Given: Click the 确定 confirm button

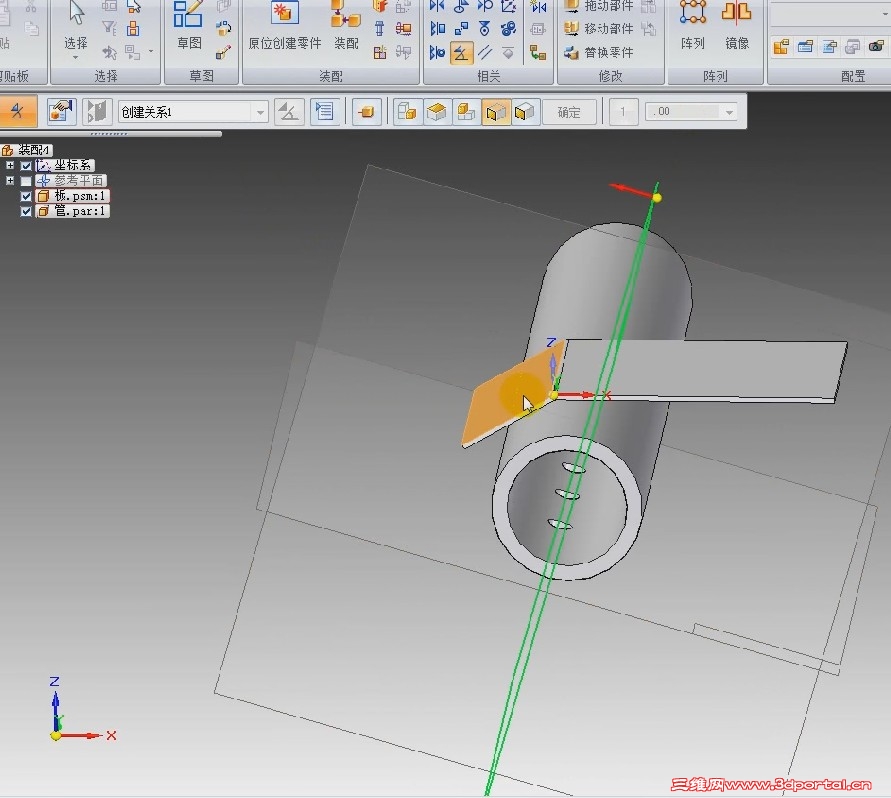Looking at the screenshot, I should 569,113.
